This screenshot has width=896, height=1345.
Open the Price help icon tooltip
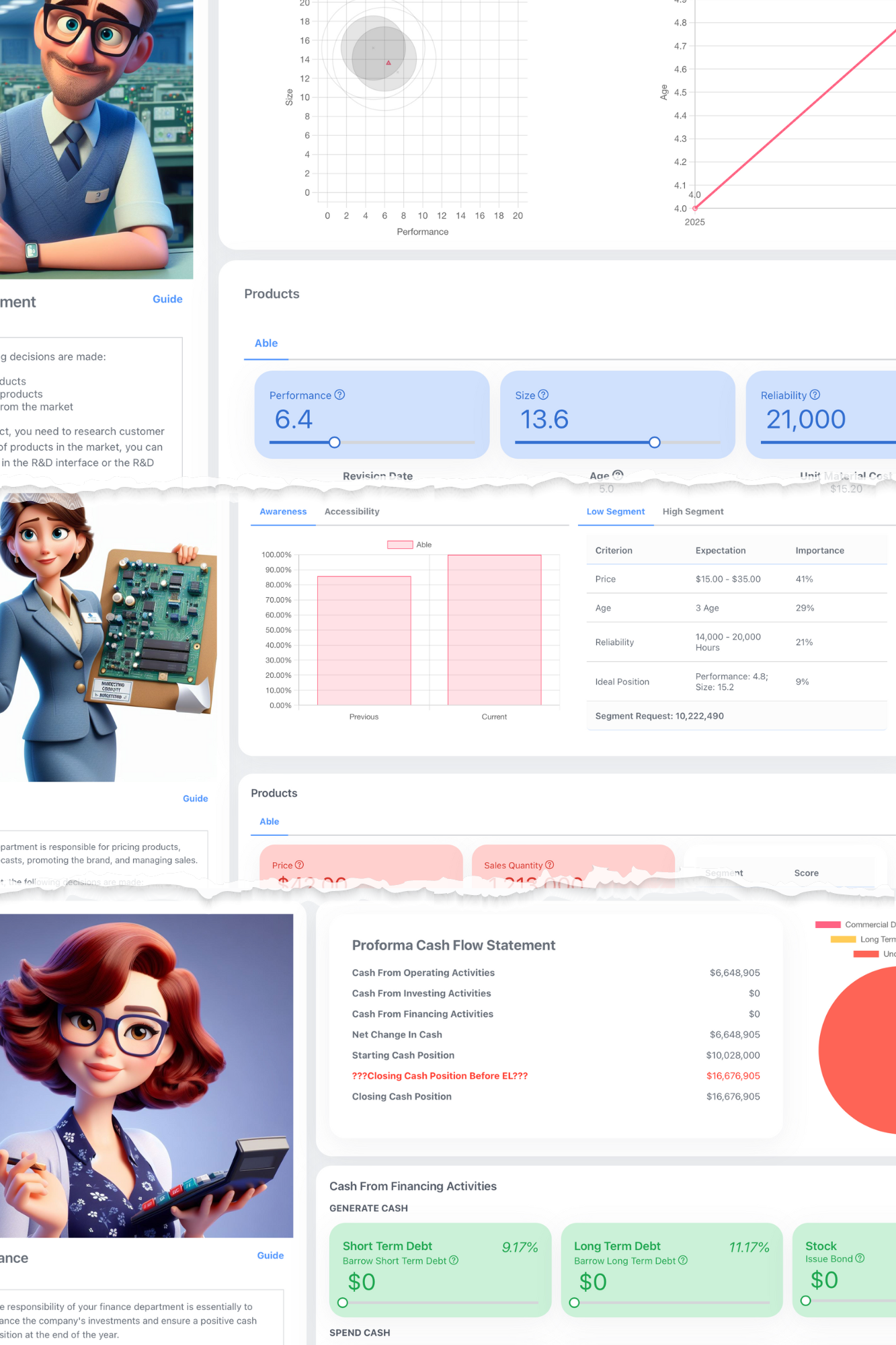click(300, 865)
